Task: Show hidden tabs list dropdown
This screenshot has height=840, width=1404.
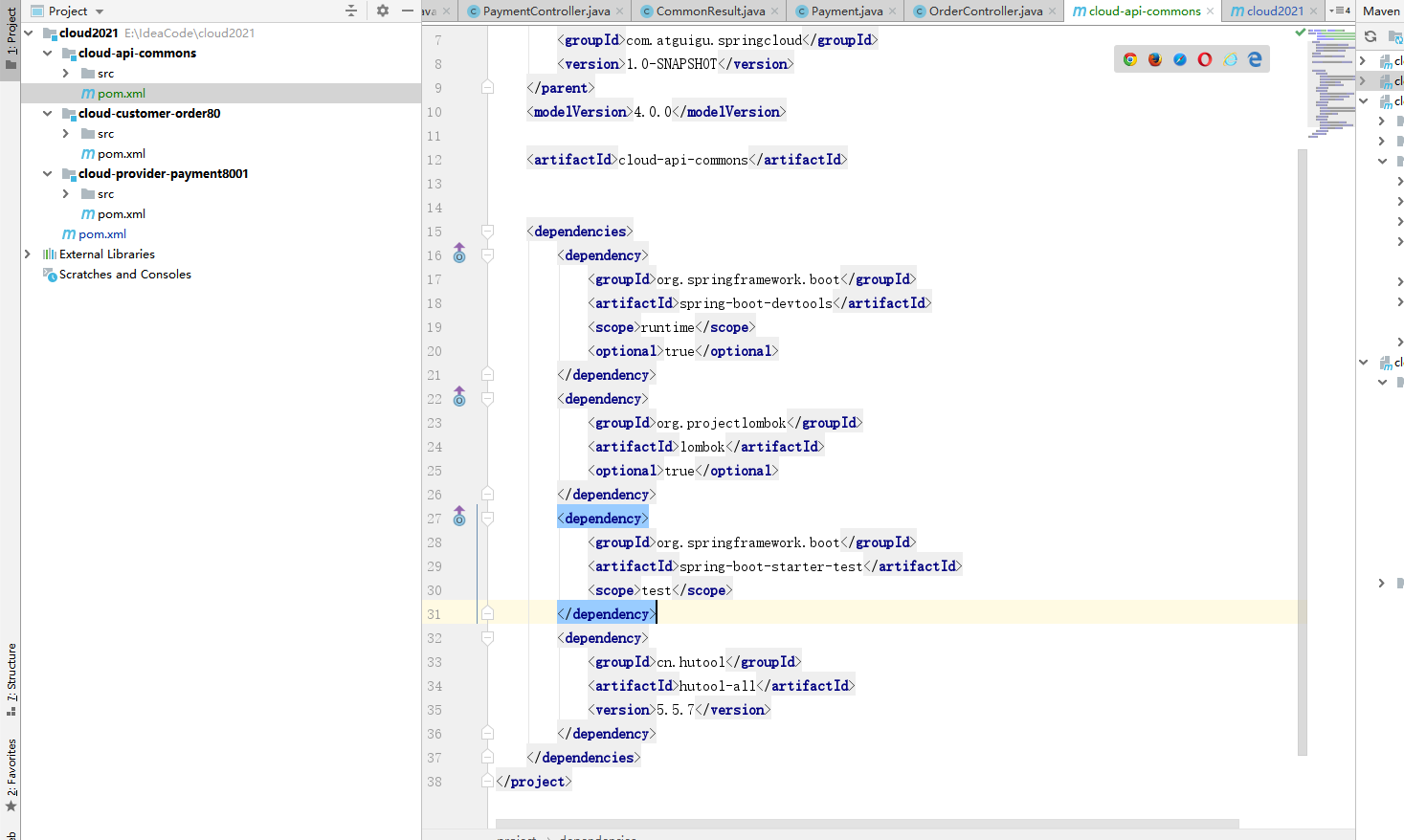Action: click(x=1340, y=11)
